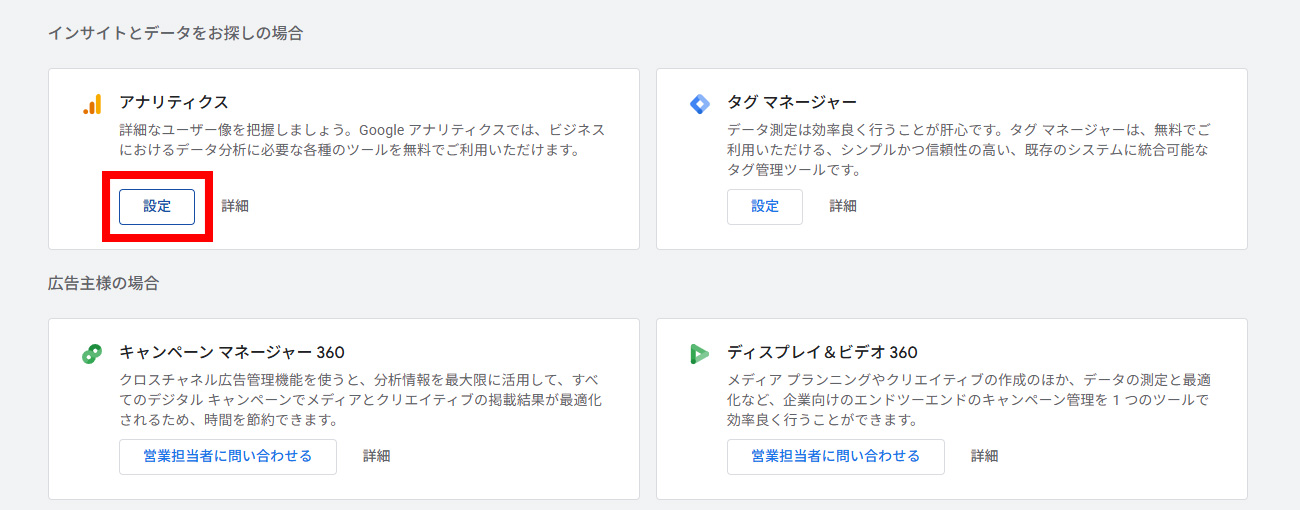Open 詳細 link in キャンペーン マネージャー 360 card
This screenshot has height=510, width=1300.
377,456
